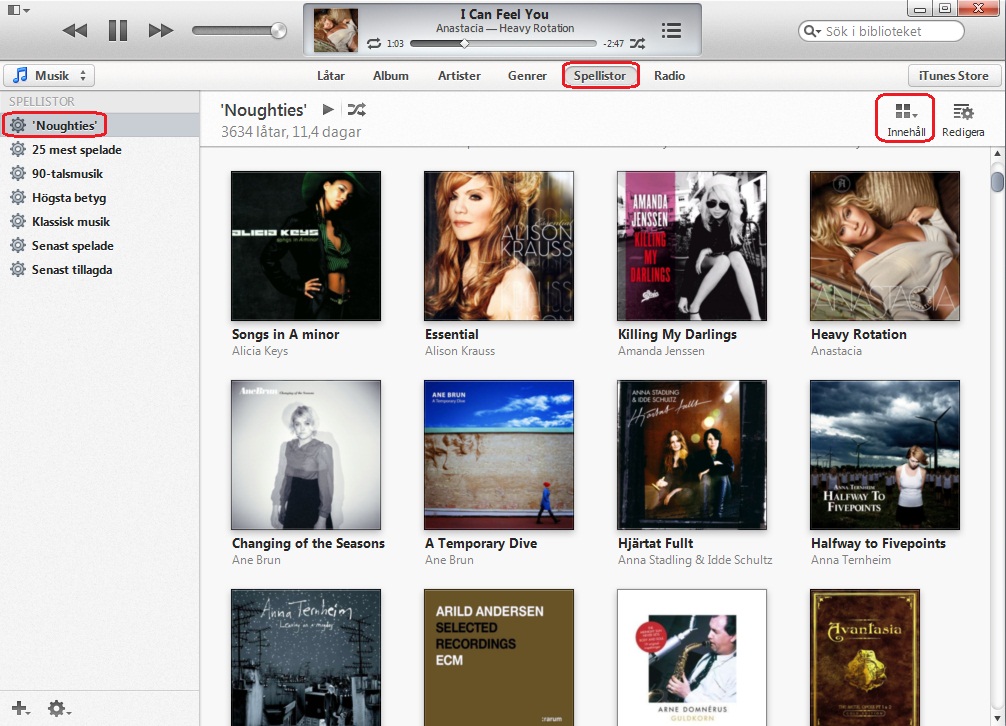Skip to next track with fast-forward button
This screenshot has height=726, width=1006.
(160, 30)
